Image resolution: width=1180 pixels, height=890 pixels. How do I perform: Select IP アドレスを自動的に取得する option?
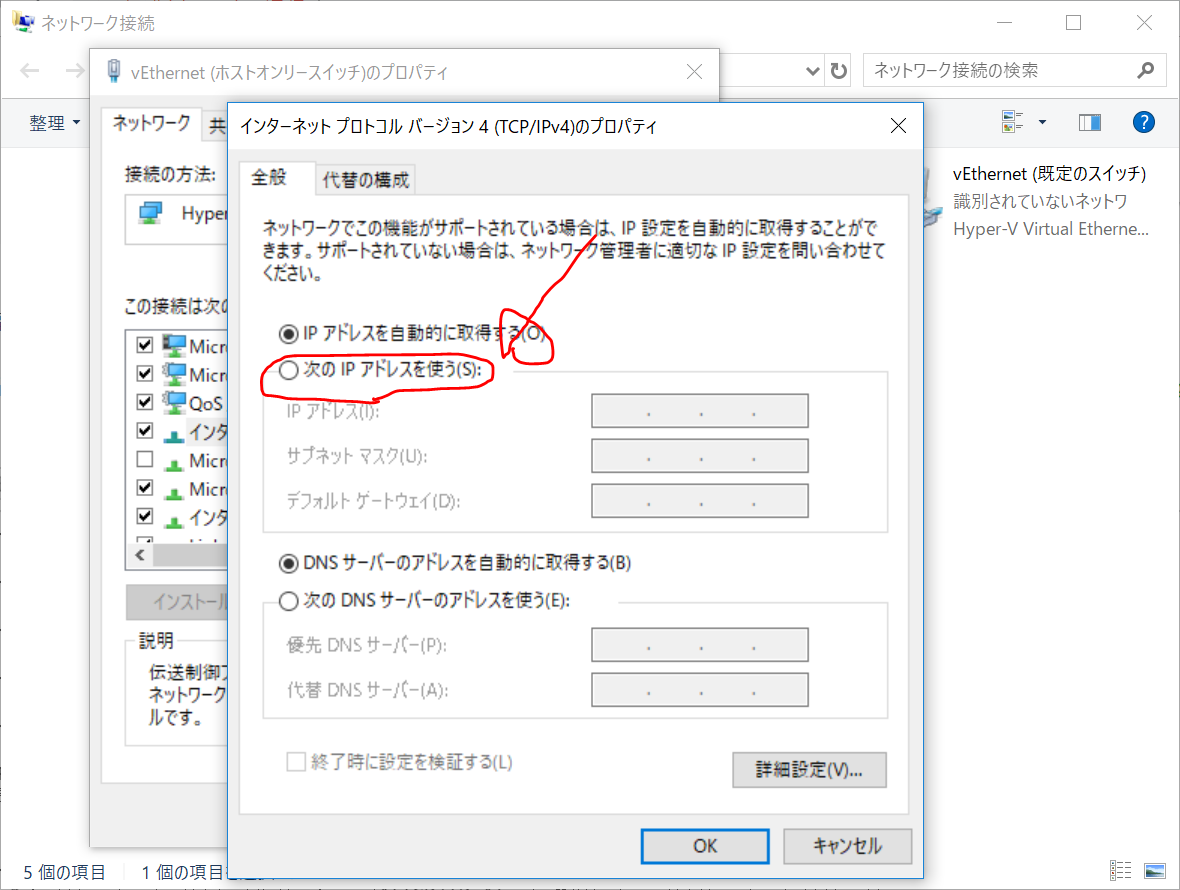click(289, 332)
